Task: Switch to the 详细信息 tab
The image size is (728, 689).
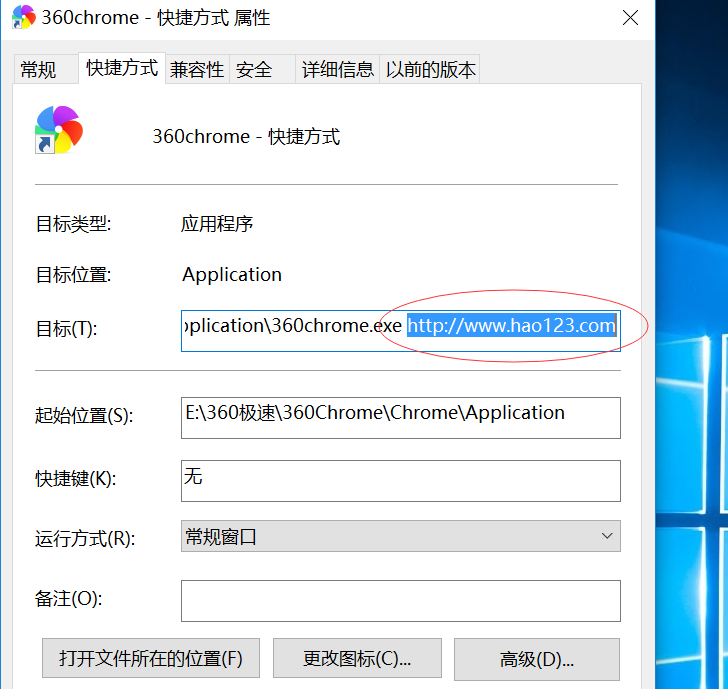Action: click(338, 70)
